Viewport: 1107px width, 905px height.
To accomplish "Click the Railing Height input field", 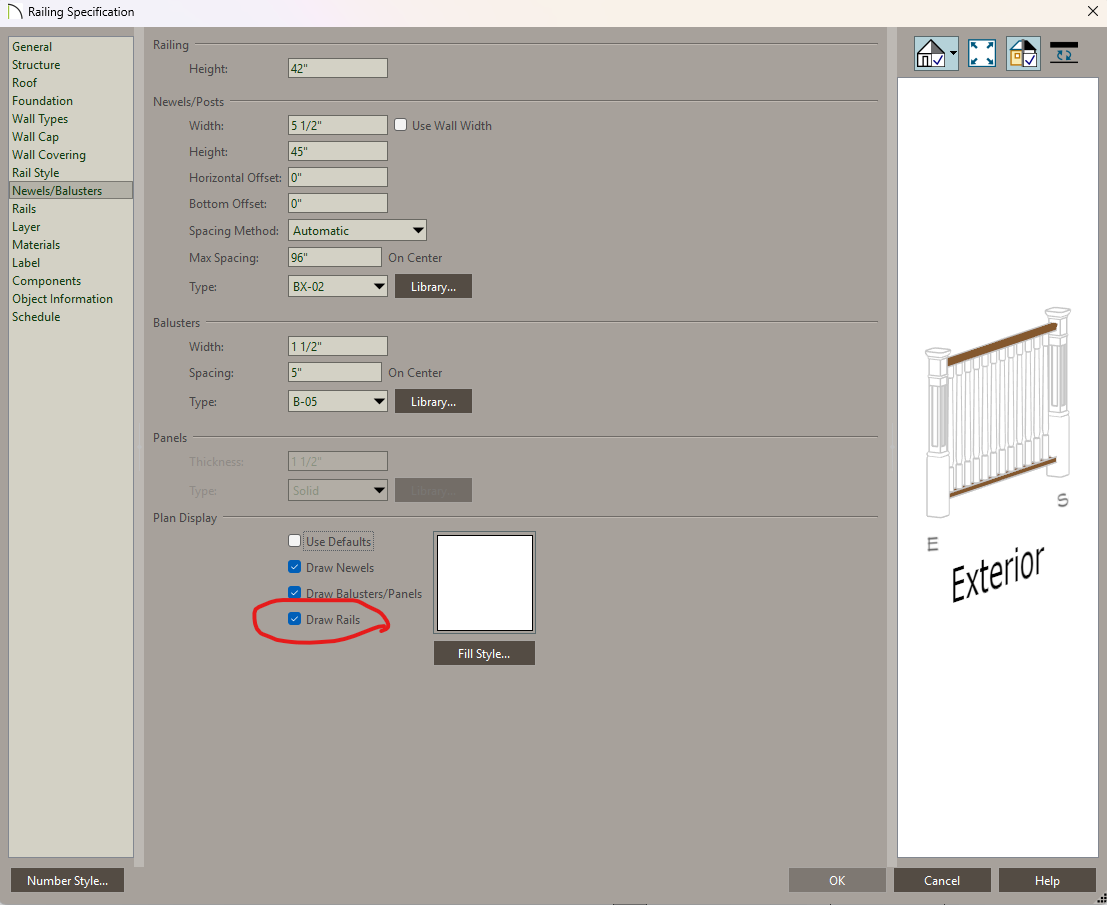I will [x=337, y=68].
